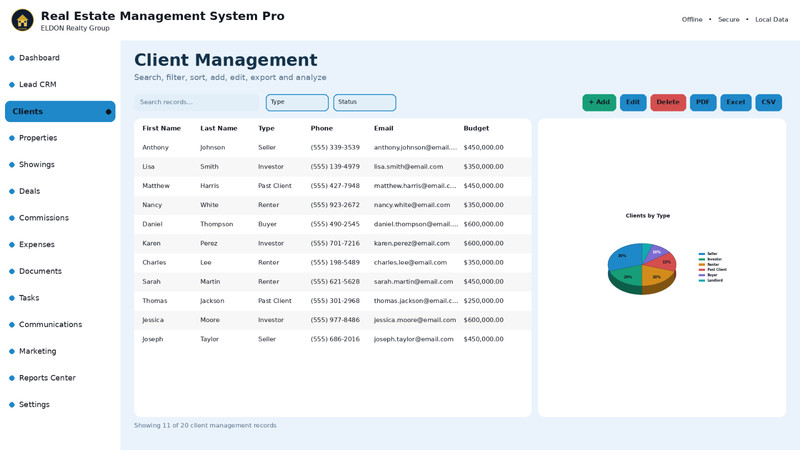The image size is (800, 450).
Task: Click Seller blue legend swatch
Action: [702, 254]
